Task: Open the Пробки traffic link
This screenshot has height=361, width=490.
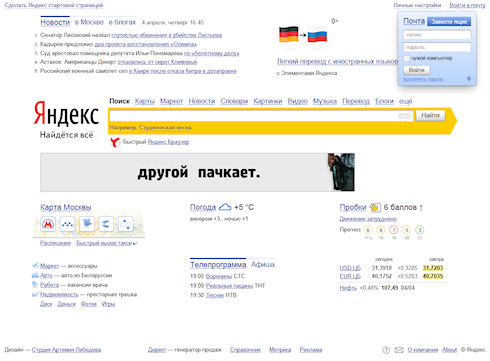Action: pos(353,207)
